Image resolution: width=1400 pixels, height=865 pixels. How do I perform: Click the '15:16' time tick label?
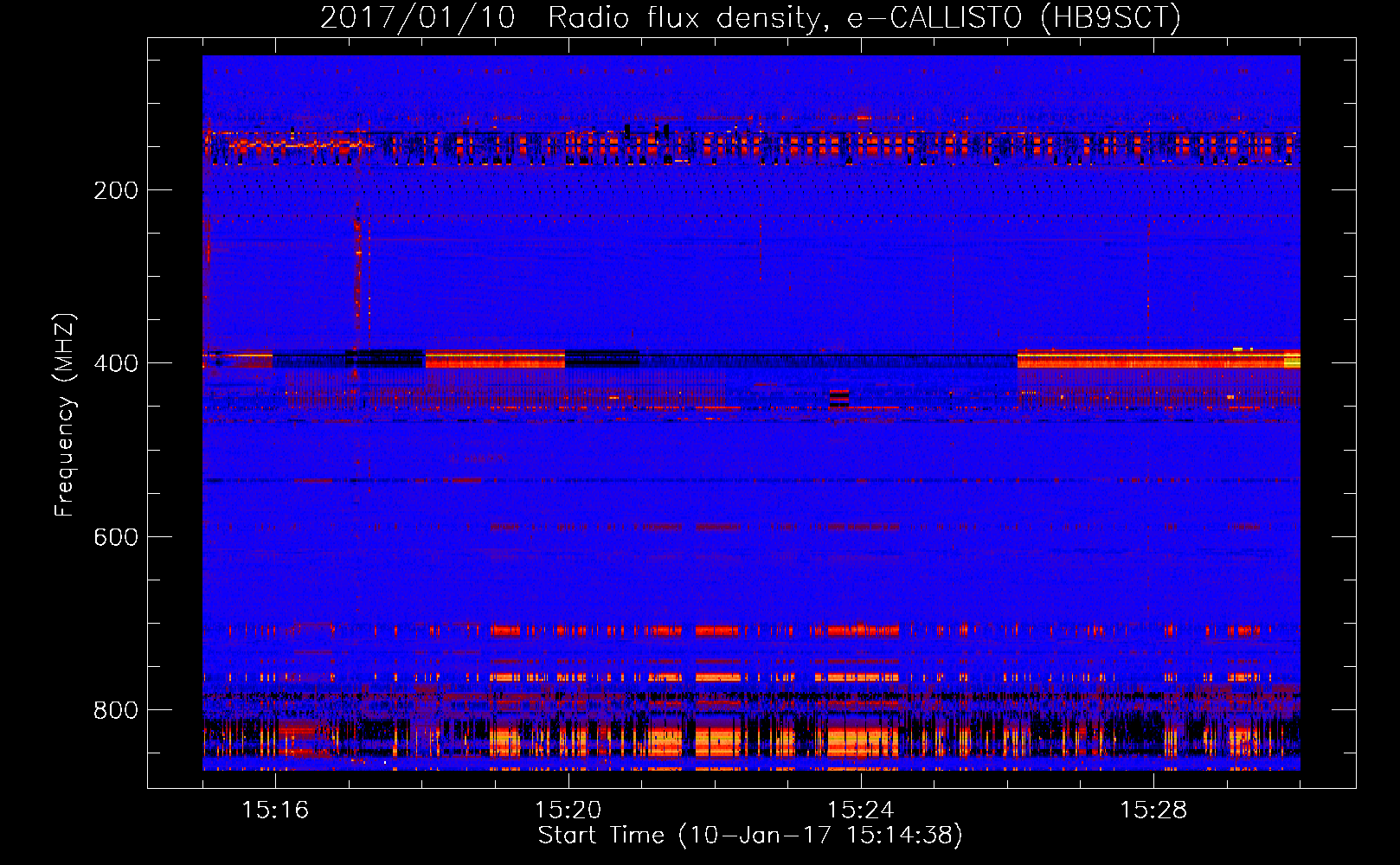coord(275,810)
